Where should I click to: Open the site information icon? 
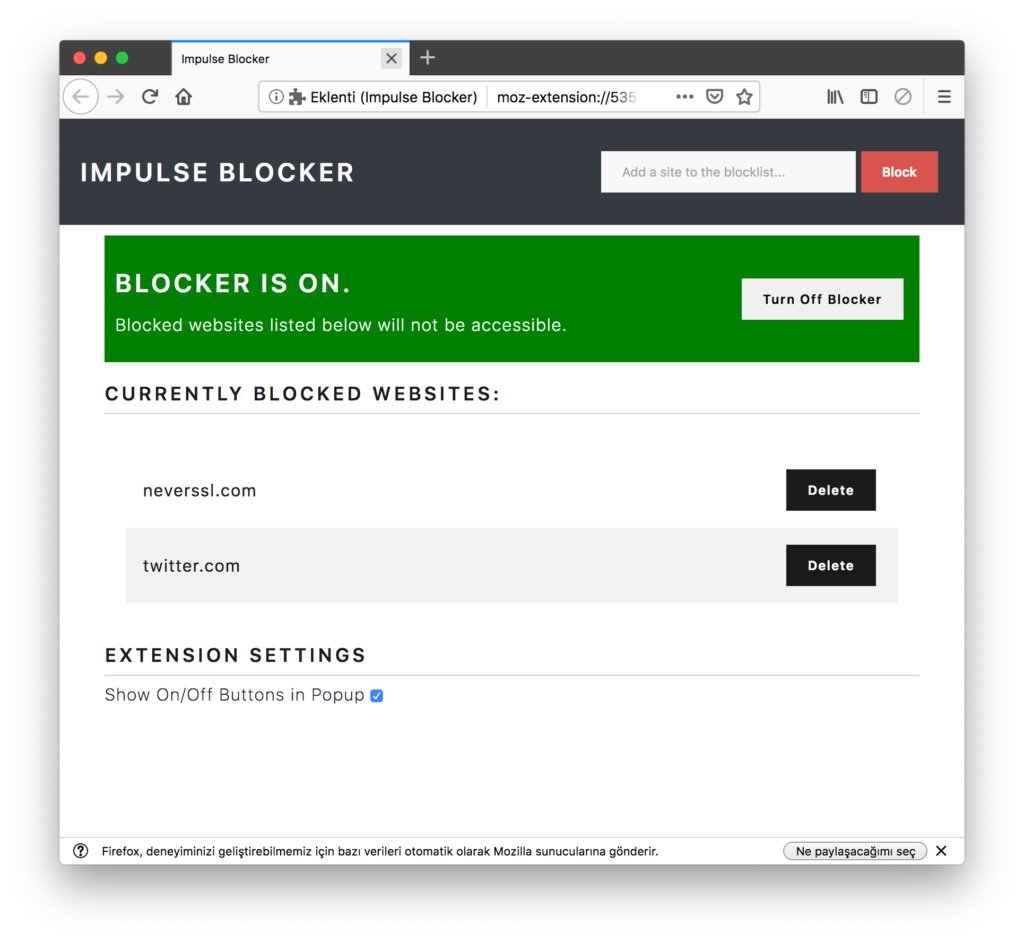click(x=276, y=97)
